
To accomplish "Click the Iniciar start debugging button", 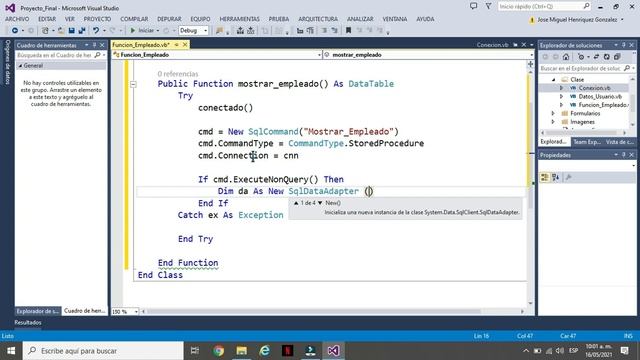I will pyautogui.click(x=142, y=31).
